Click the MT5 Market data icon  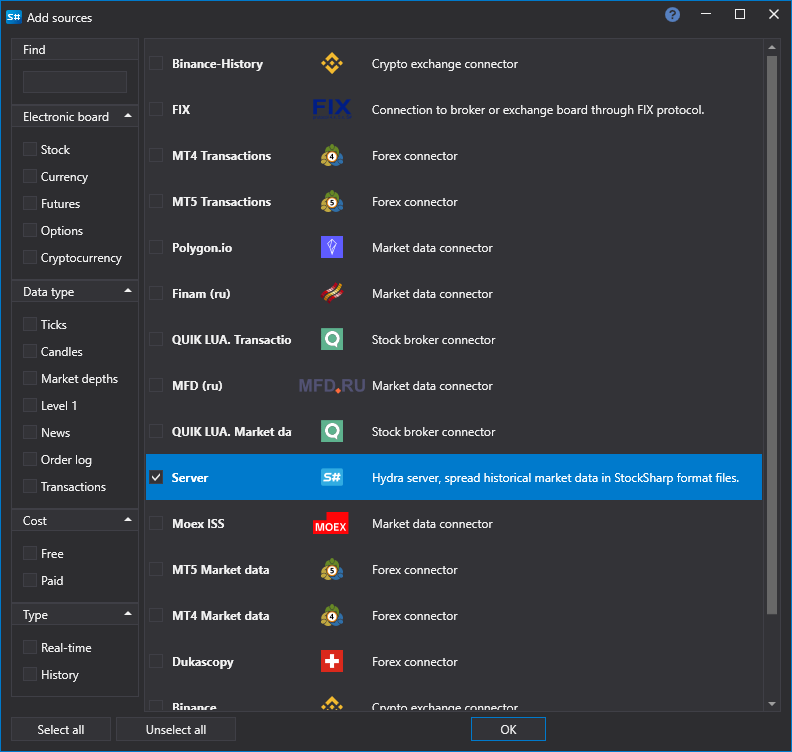click(x=332, y=570)
